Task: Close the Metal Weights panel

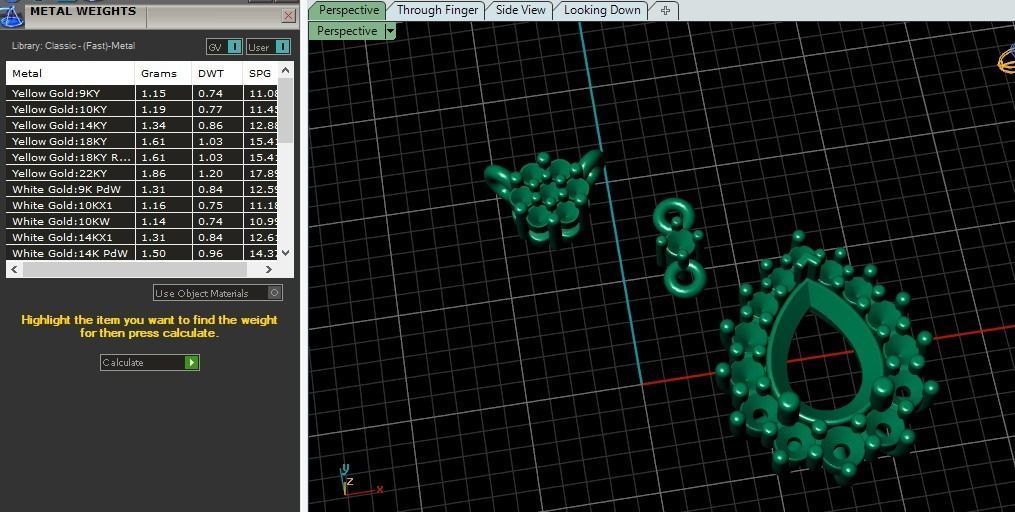Action: pos(289,16)
